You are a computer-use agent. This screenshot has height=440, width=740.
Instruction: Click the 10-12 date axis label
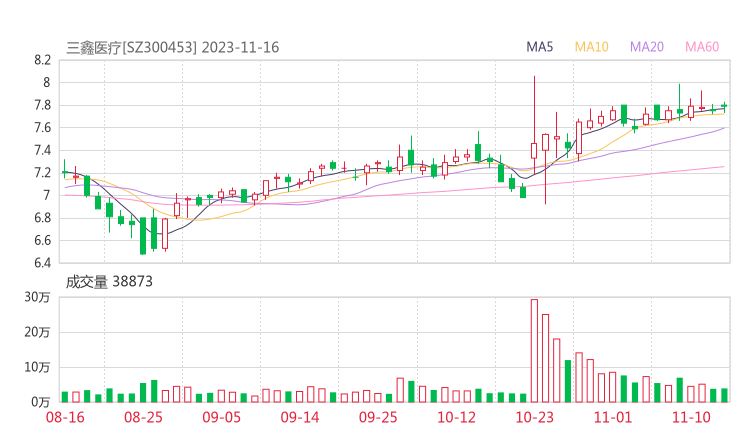click(x=456, y=417)
